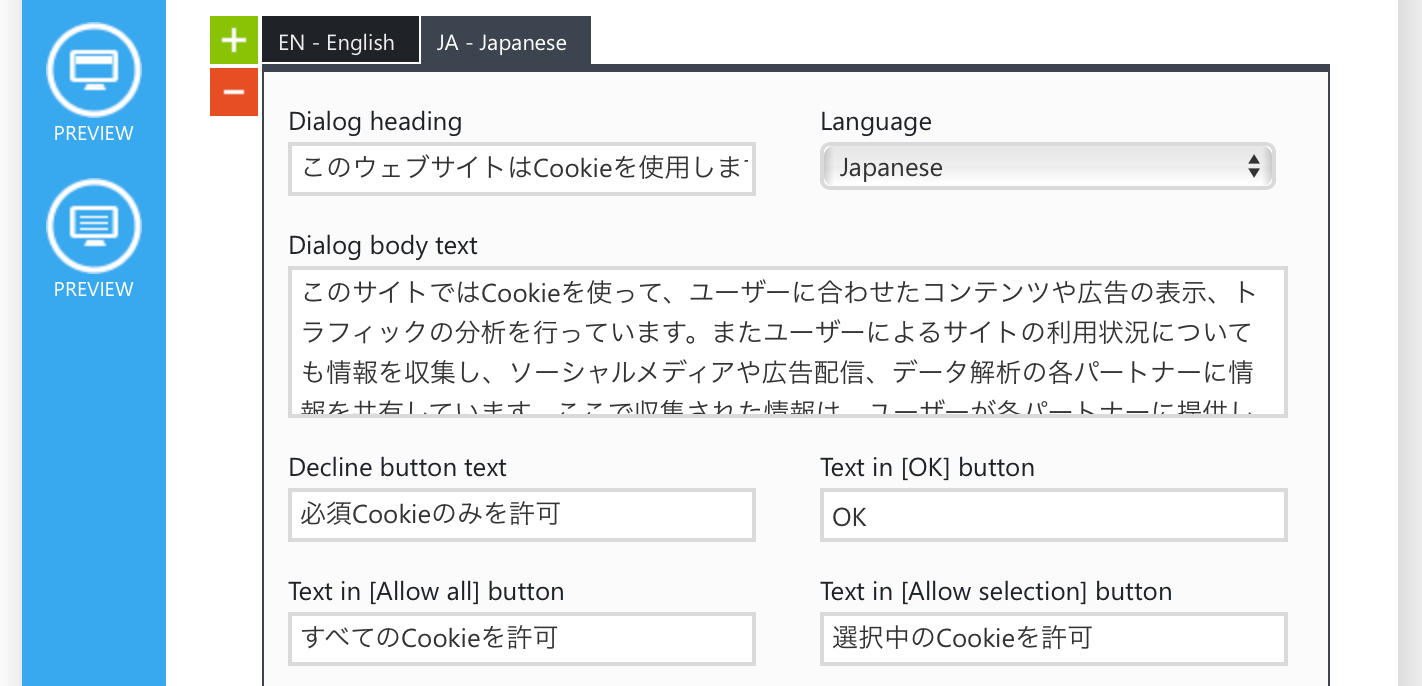Select the JA - Japanese tab

coord(502,43)
